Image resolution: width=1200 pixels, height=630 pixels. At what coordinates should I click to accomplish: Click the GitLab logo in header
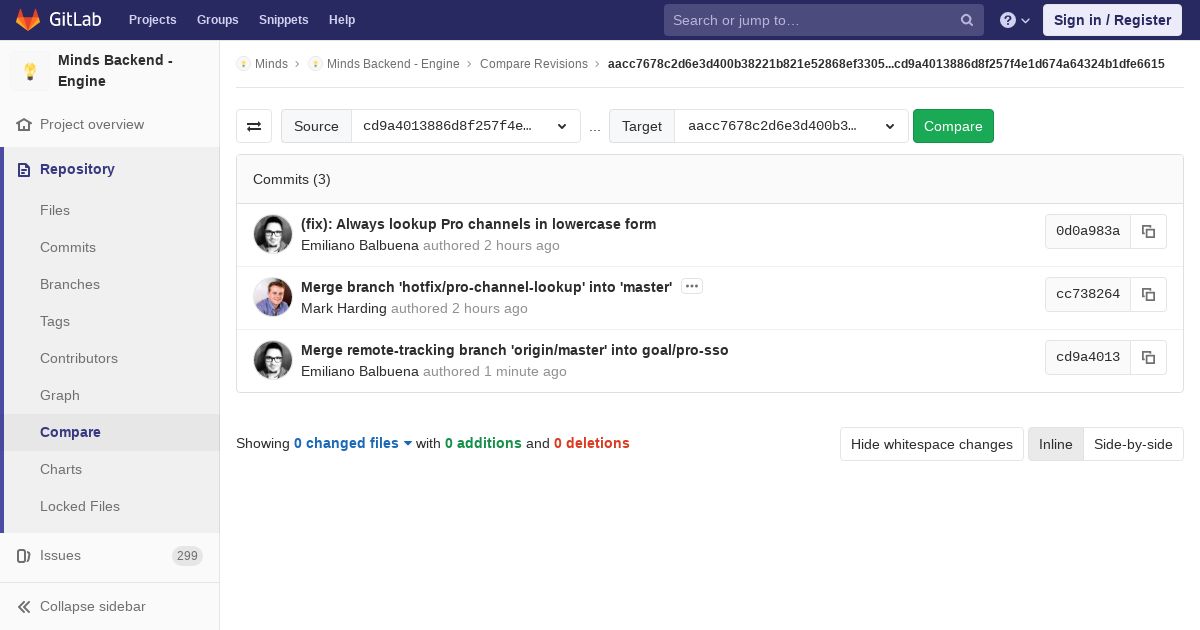(x=58, y=19)
